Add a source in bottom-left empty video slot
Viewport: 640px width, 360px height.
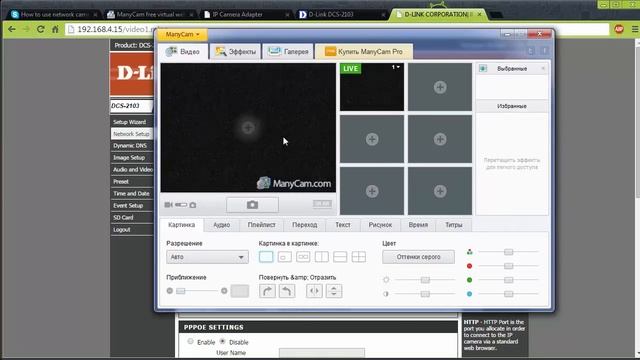[371, 191]
